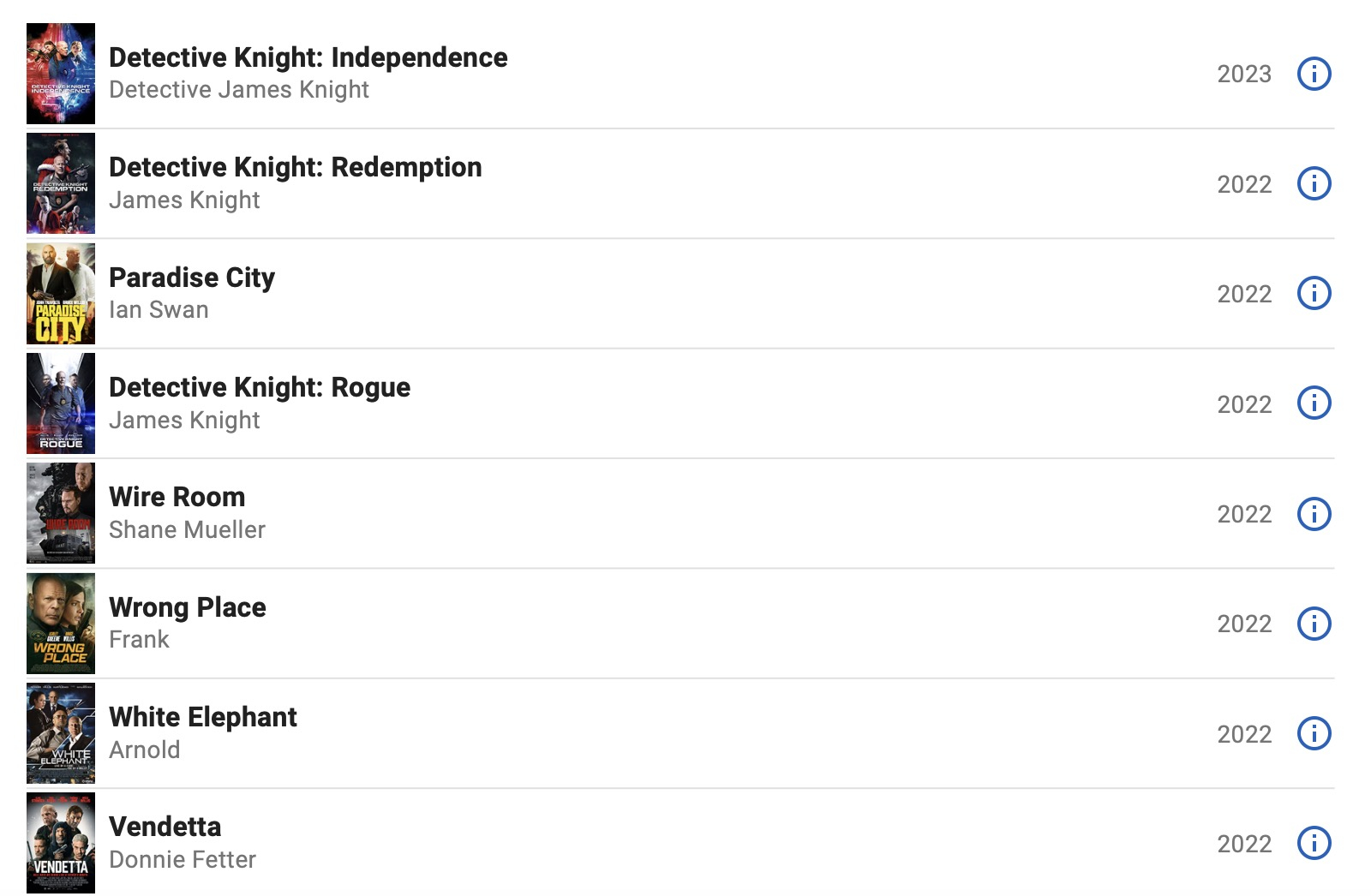View info for Wire Room
Viewport: 1371px width, 896px height.
pos(1314,514)
